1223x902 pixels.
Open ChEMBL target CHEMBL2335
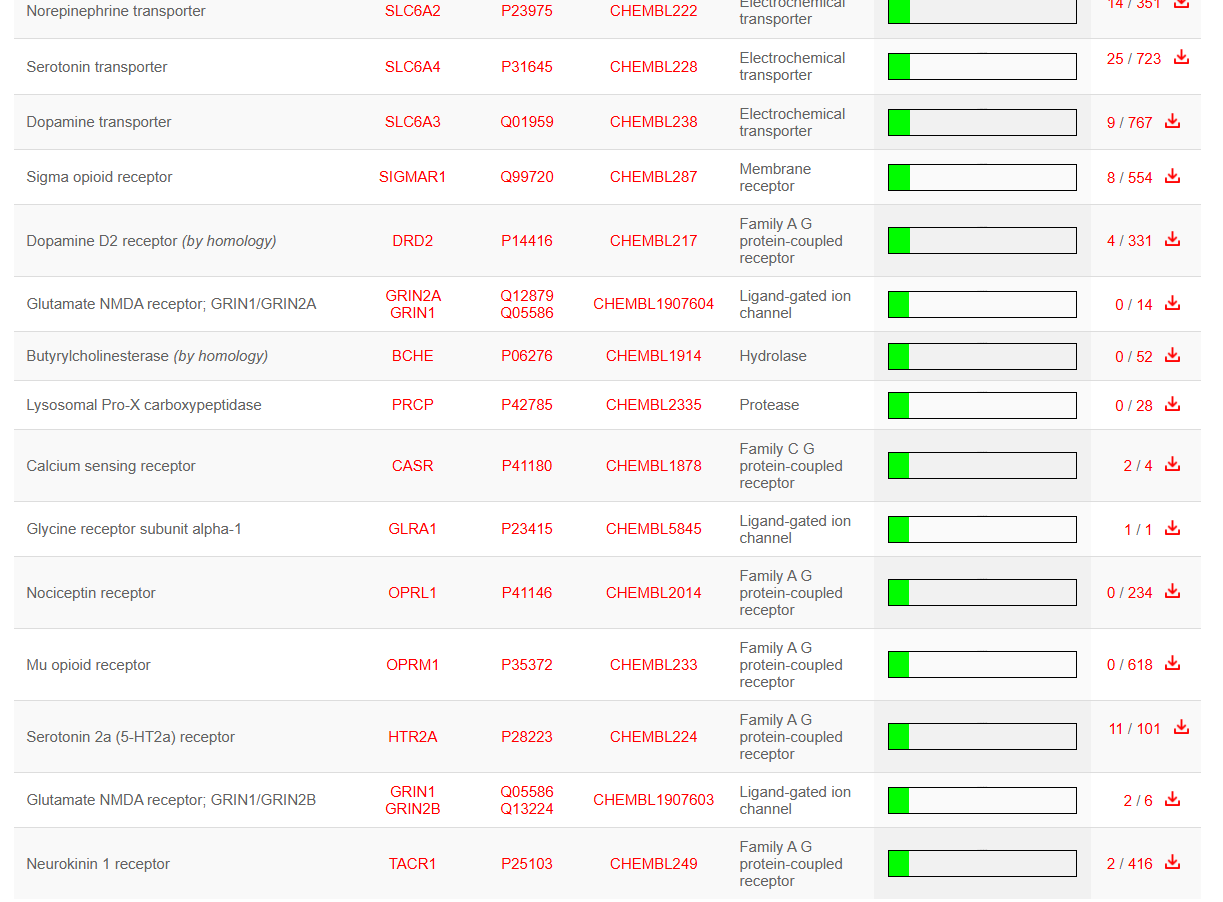coord(653,405)
